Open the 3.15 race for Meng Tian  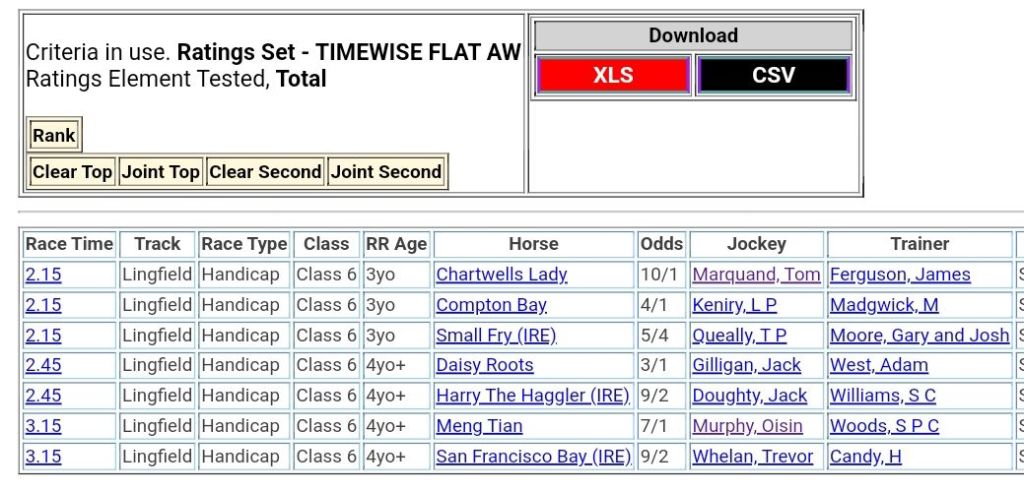pyautogui.click(x=43, y=426)
